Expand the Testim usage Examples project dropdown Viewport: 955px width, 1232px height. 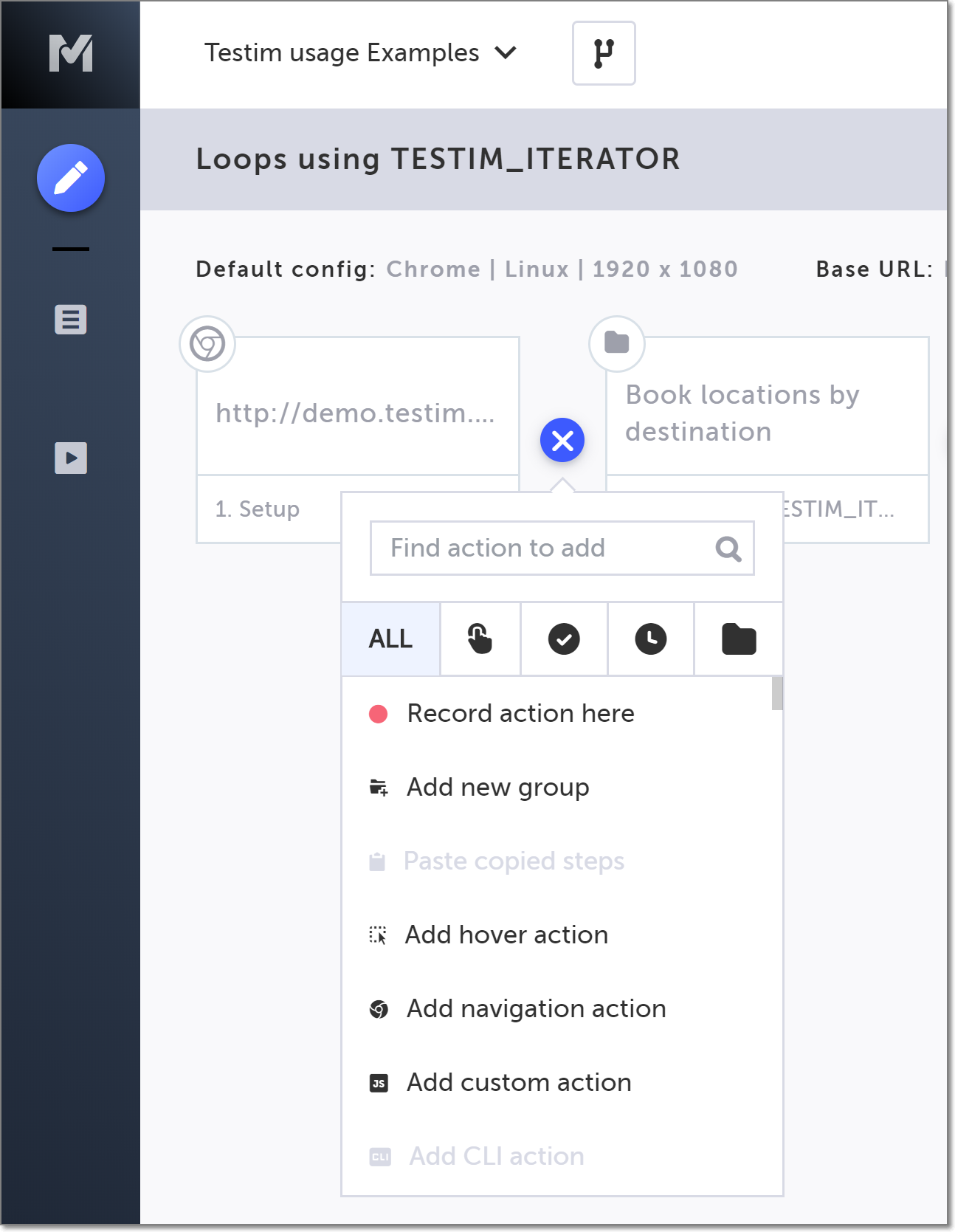click(360, 53)
